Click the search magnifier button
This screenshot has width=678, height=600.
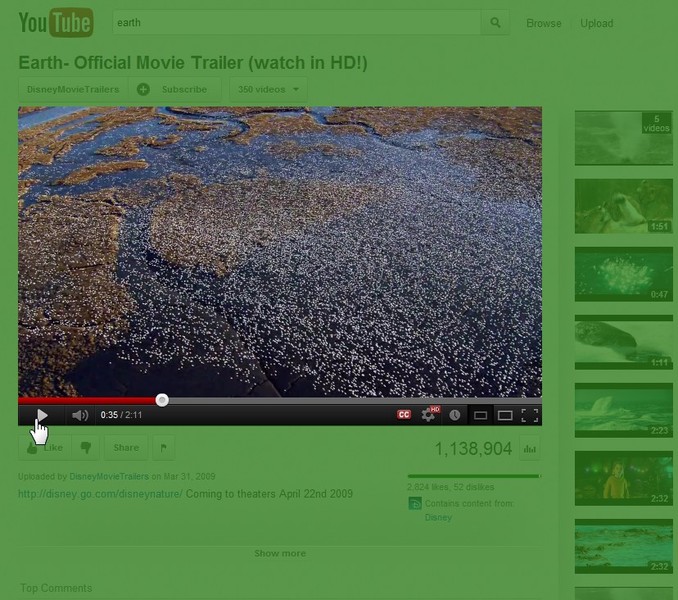pyautogui.click(x=495, y=22)
